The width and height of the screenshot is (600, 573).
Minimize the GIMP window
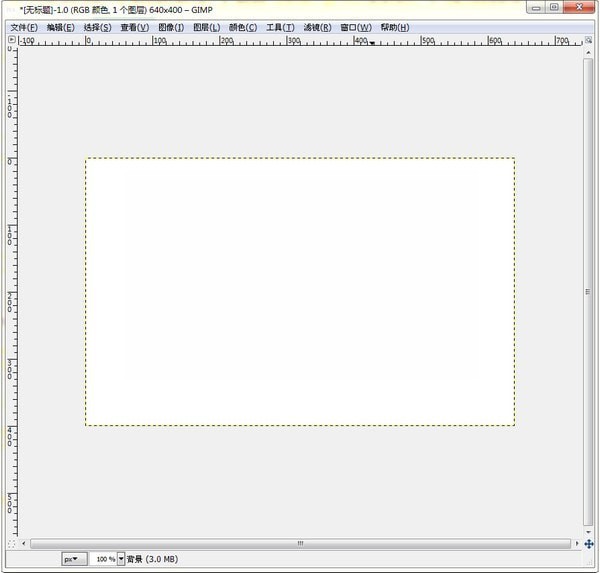[x=536, y=8]
